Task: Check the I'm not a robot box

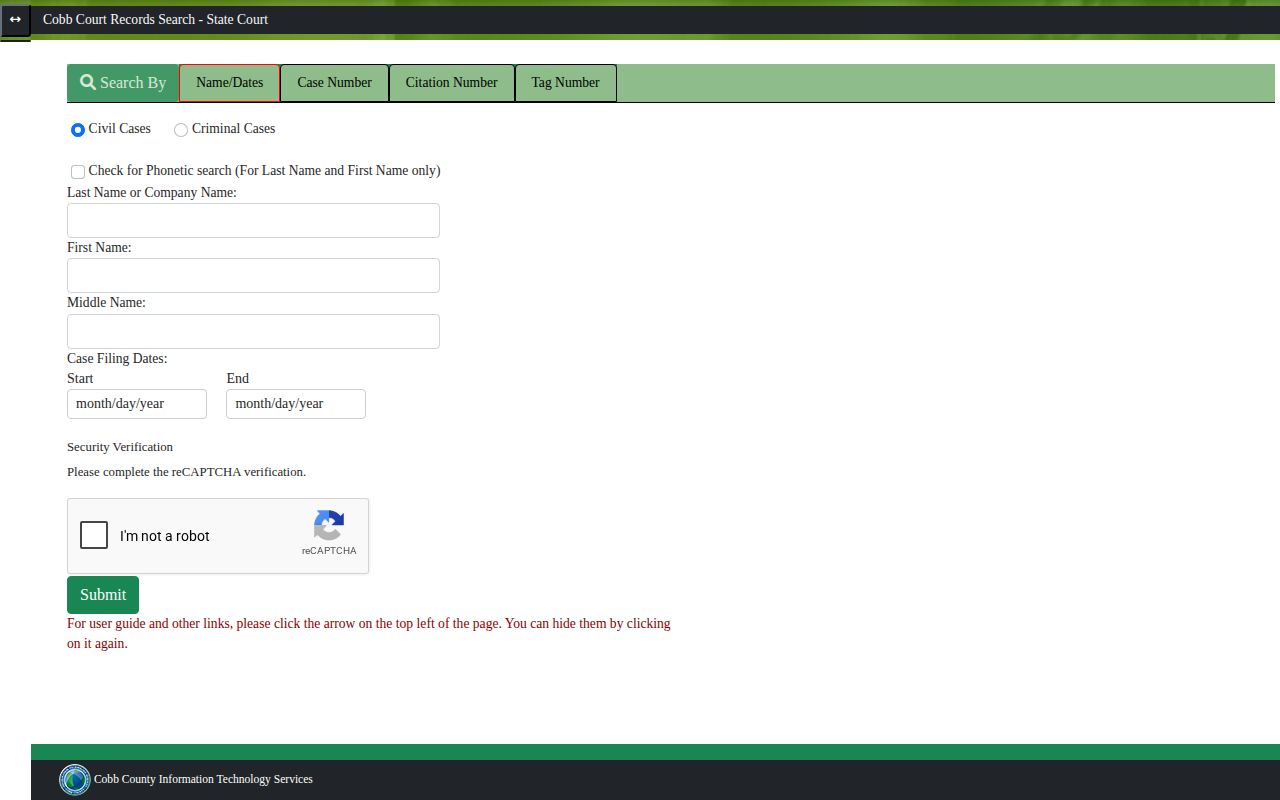Action: [x=94, y=535]
